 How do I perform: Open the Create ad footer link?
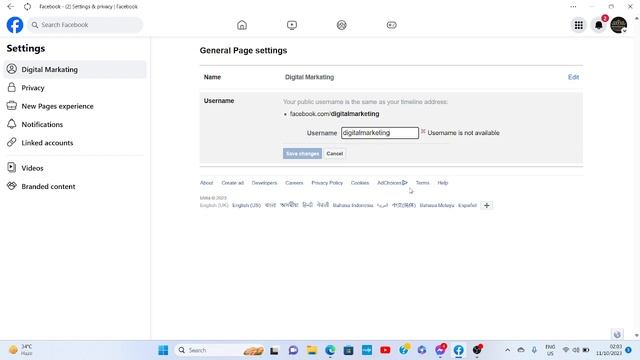[233, 183]
